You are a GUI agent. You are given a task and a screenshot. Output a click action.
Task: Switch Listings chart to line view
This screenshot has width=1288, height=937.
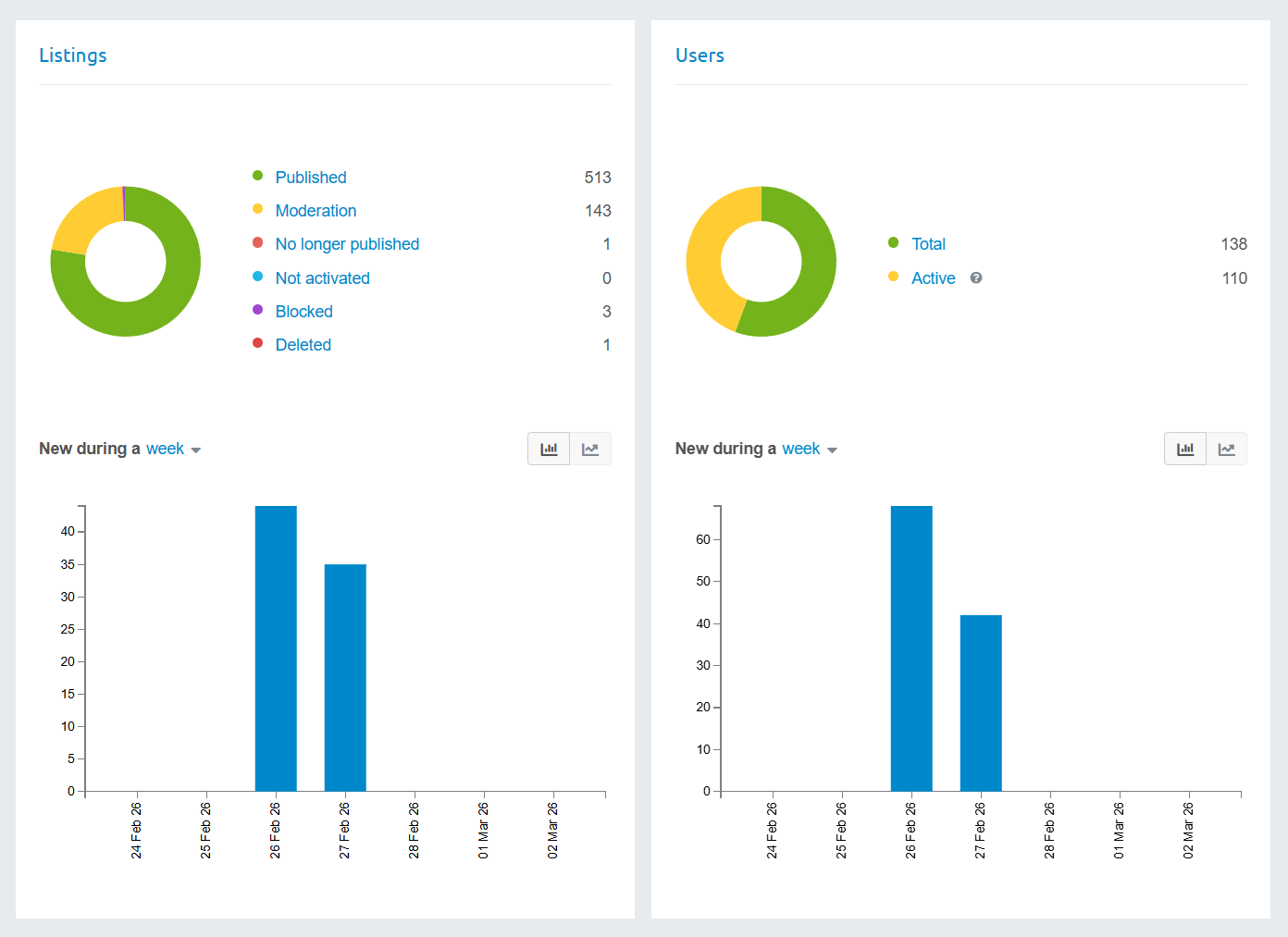pos(590,449)
